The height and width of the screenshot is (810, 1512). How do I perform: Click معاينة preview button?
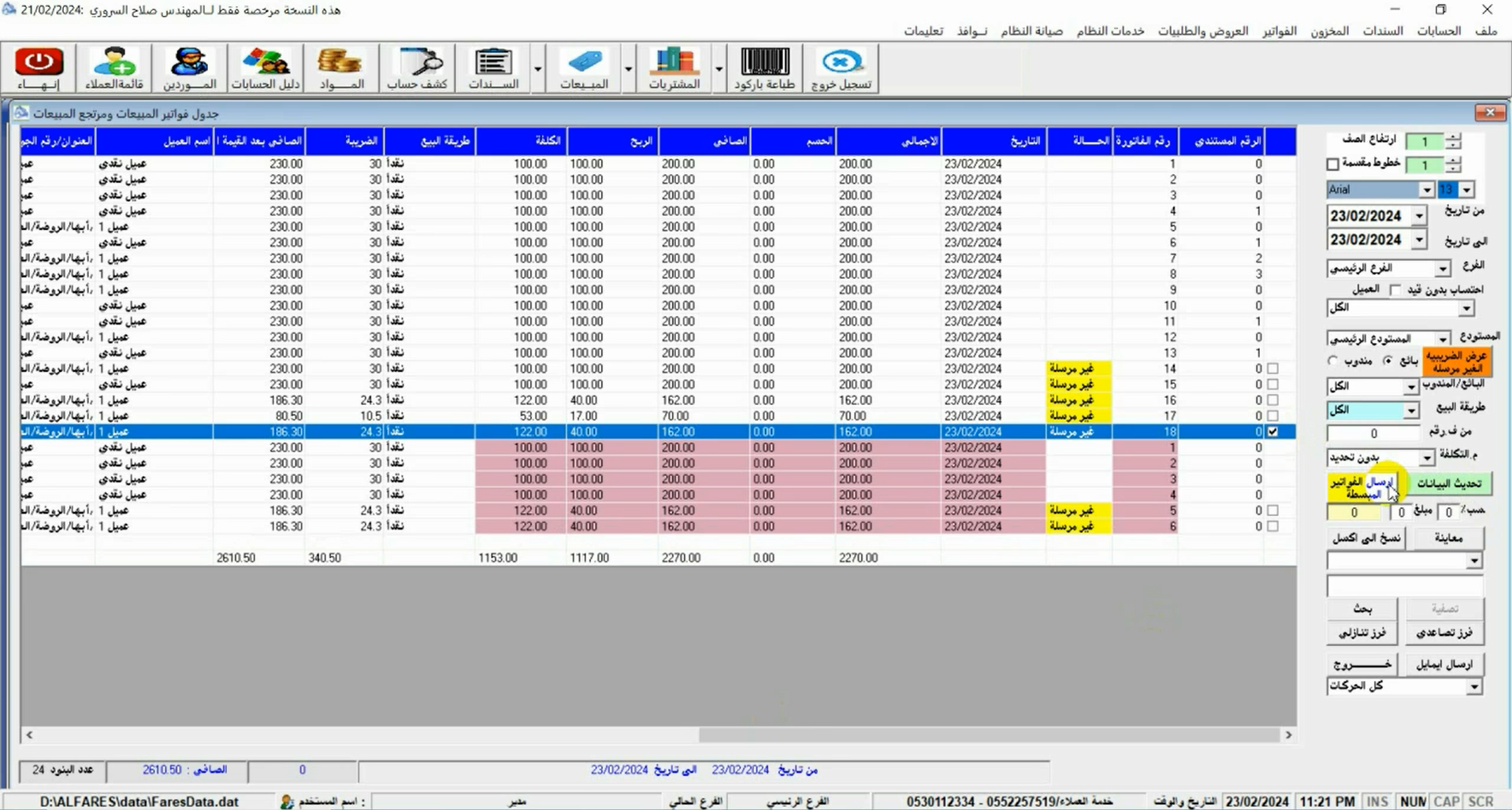click(1448, 538)
